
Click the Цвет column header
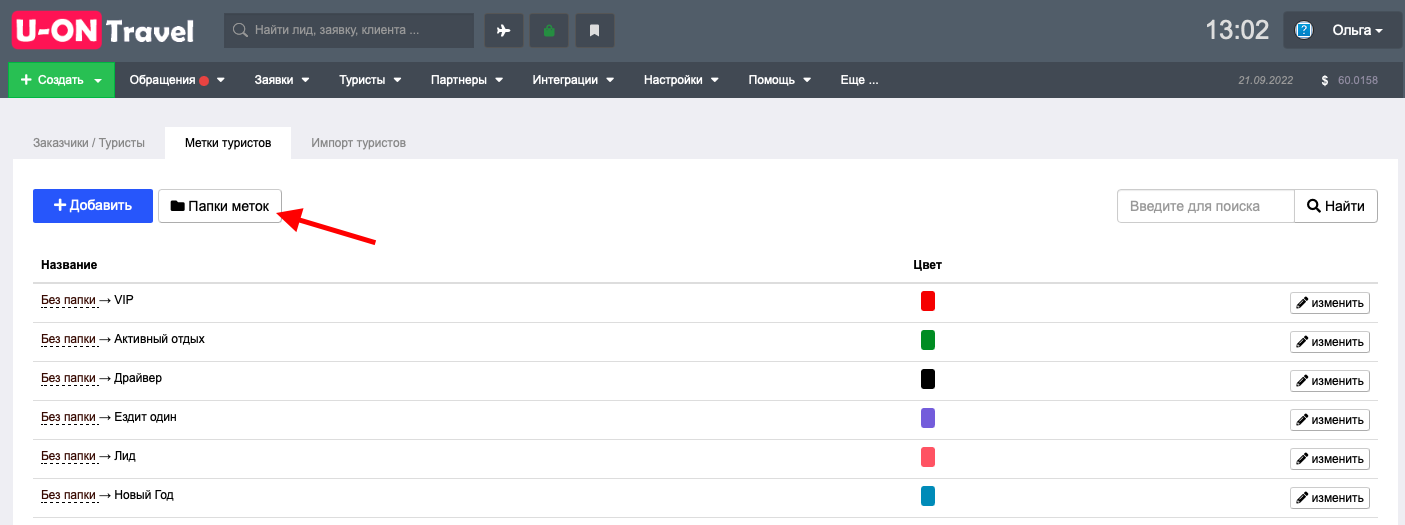(x=928, y=265)
